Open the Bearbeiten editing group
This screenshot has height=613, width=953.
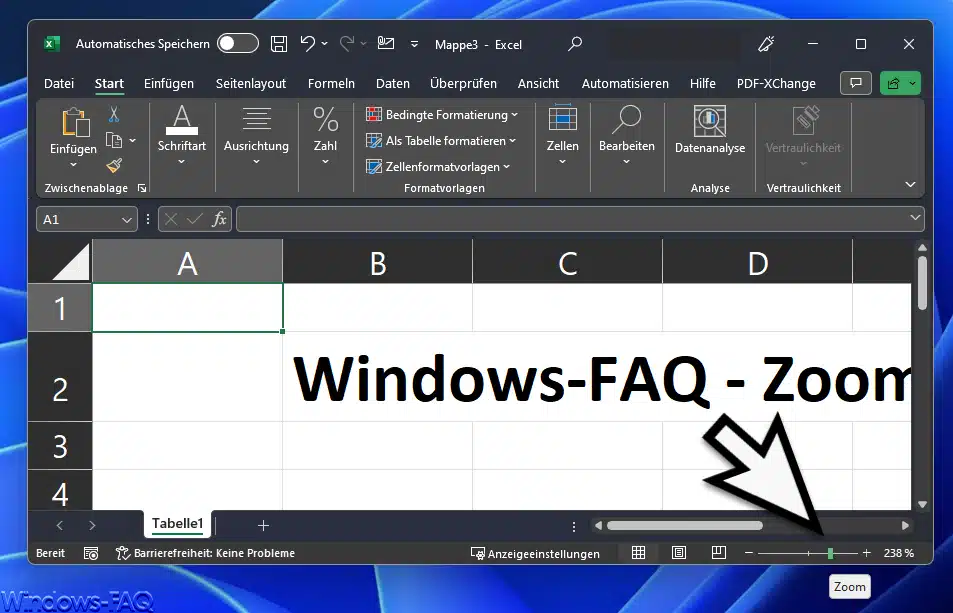pos(627,135)
